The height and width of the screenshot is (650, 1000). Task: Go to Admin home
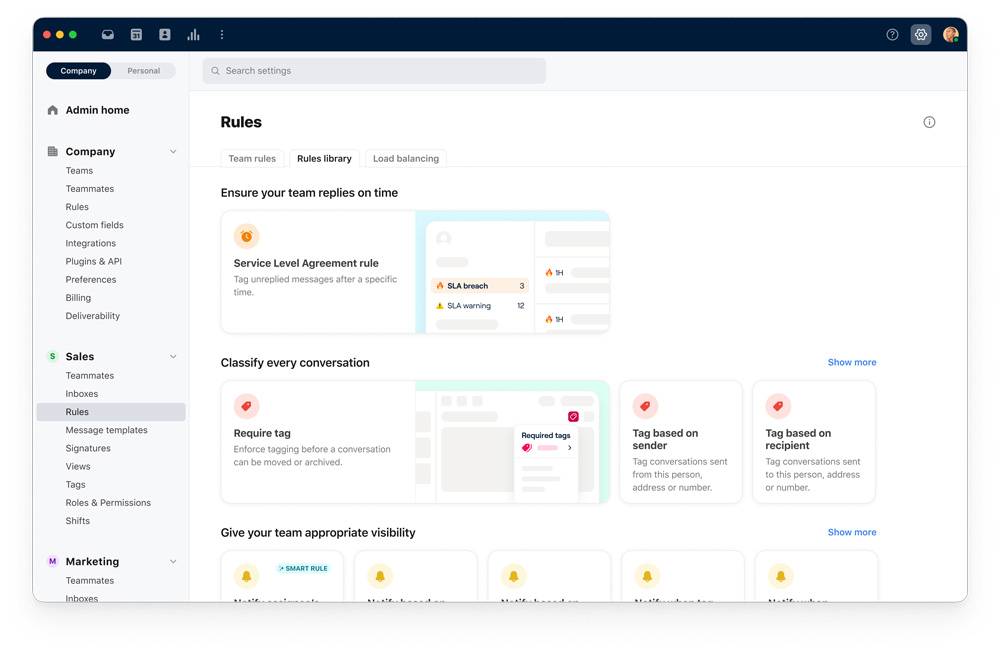click(x=97, y=110)
